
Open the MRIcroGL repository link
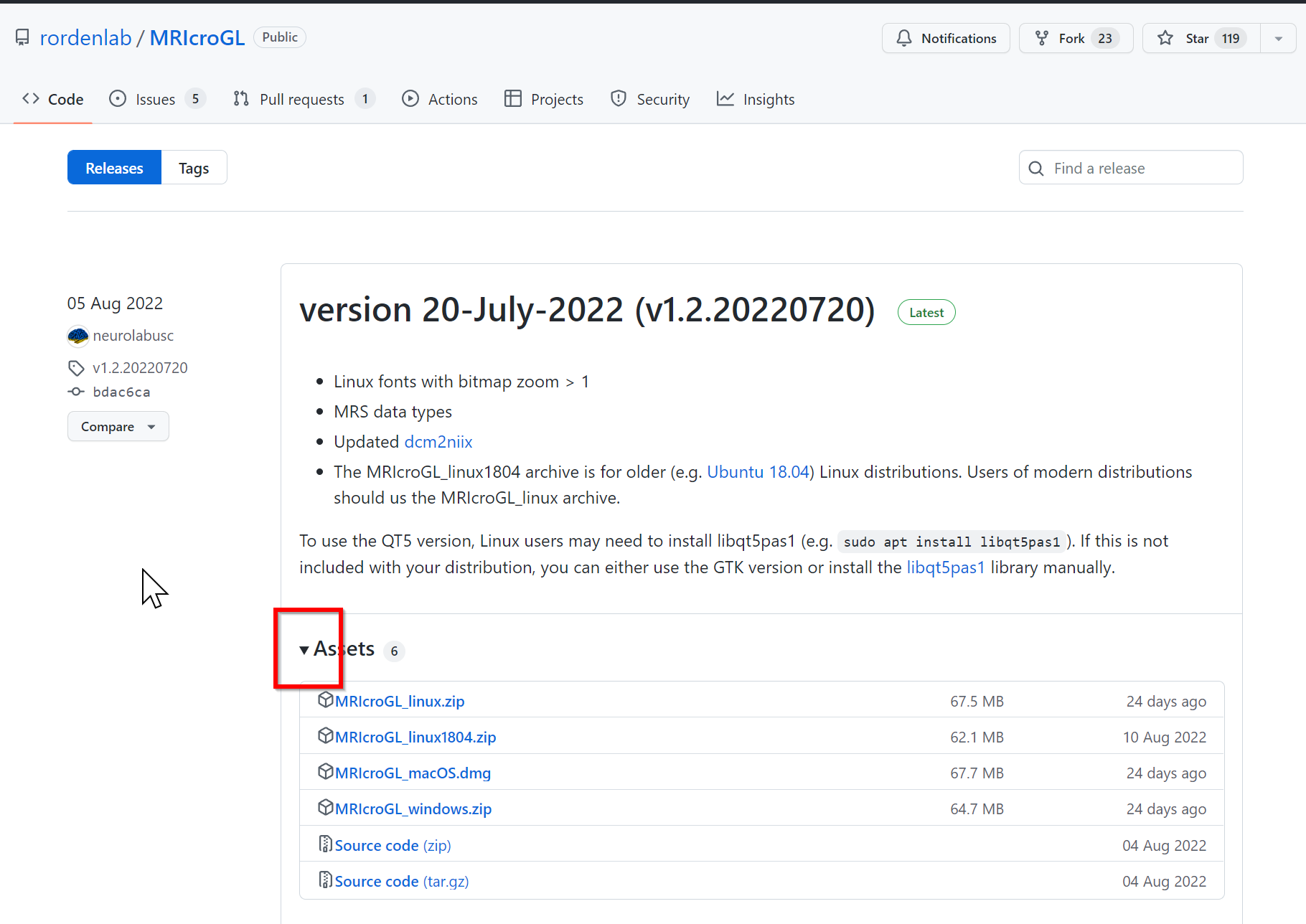click(x=197, y=37)
